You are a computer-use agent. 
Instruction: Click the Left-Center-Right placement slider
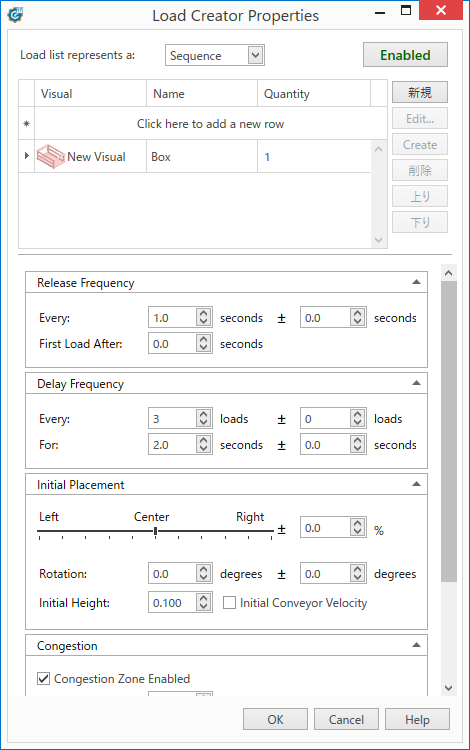156,531
